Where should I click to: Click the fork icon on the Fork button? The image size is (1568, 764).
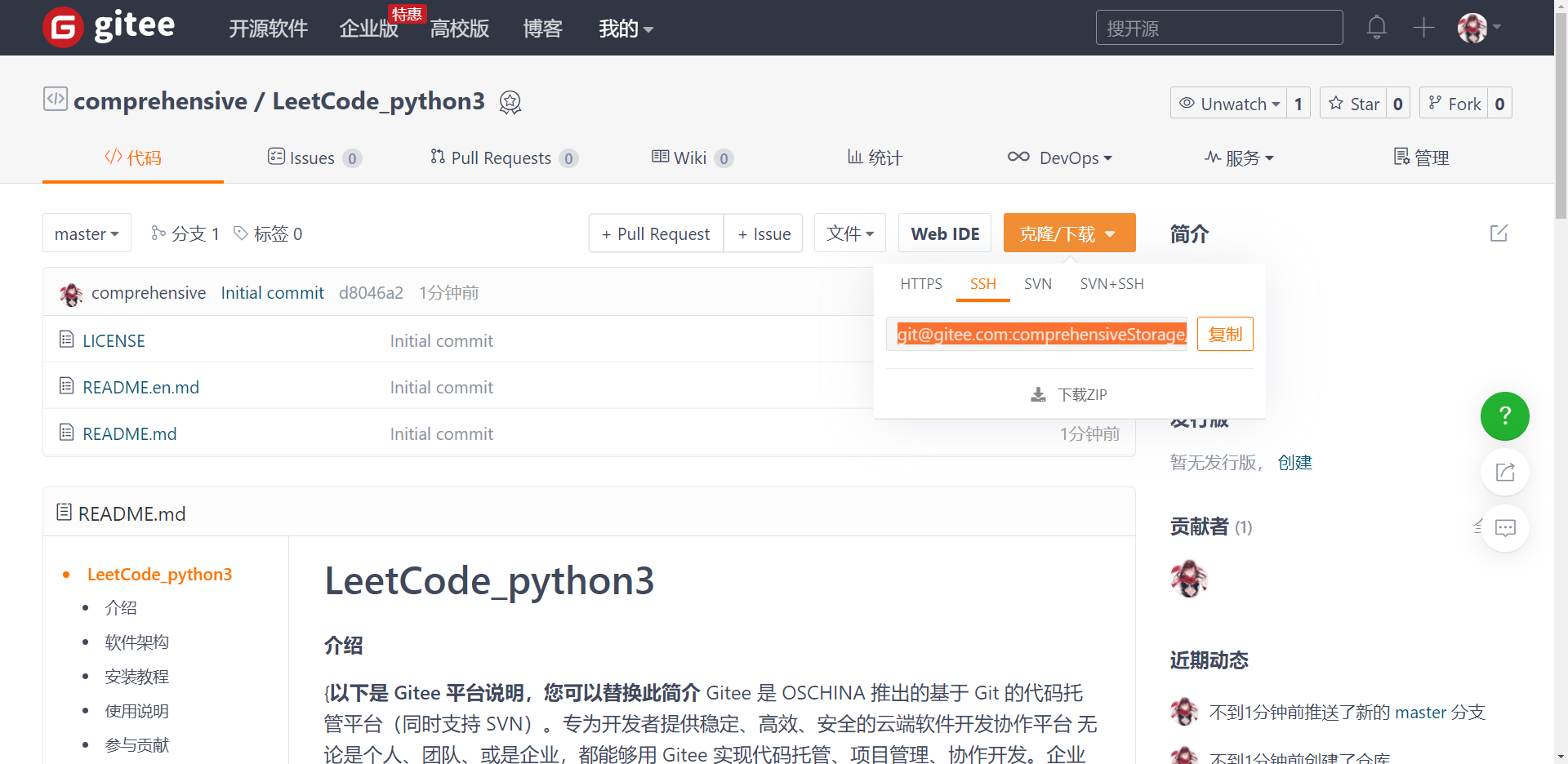point(1435,103)
